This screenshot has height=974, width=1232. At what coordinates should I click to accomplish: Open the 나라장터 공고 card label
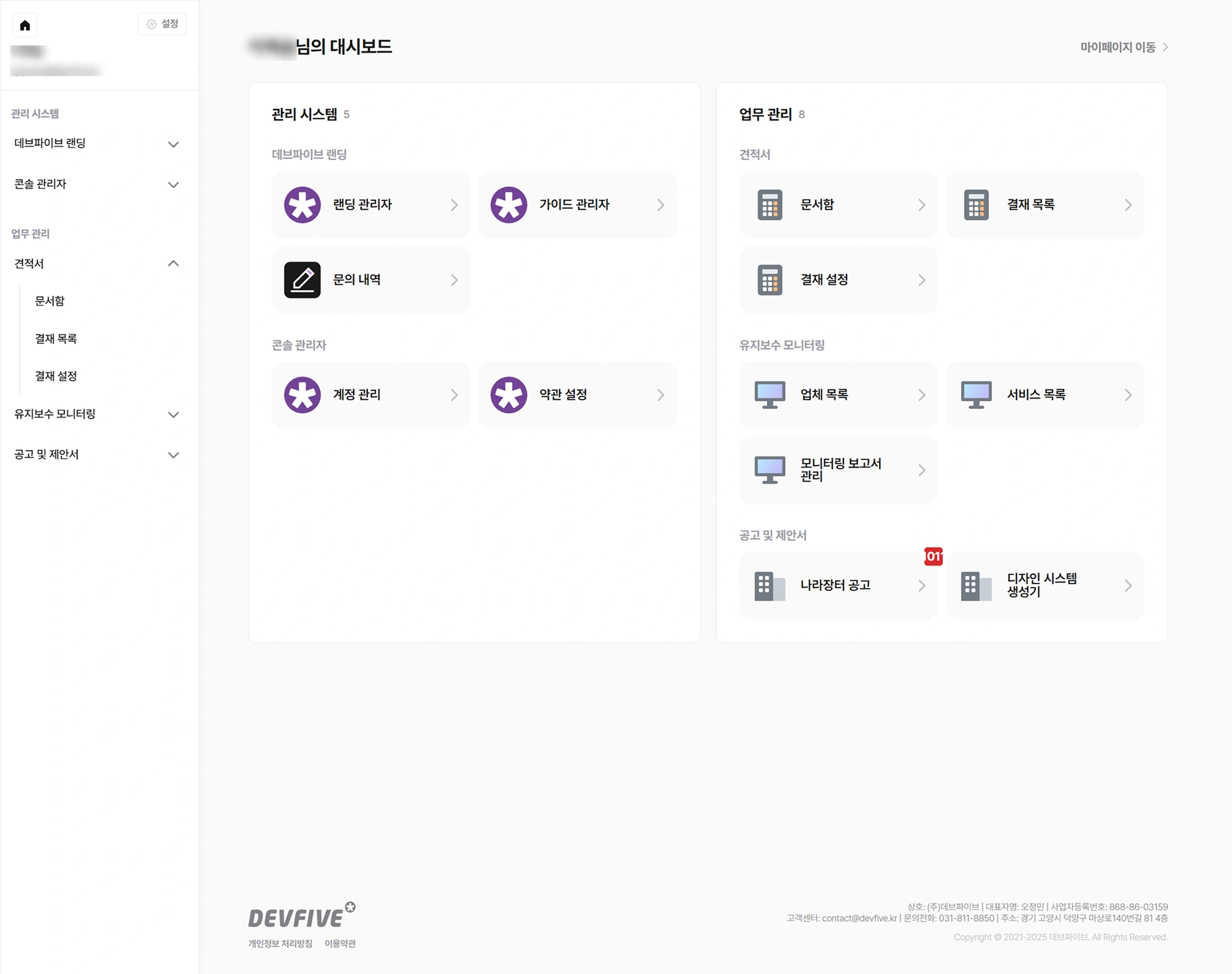click(836, 586)
